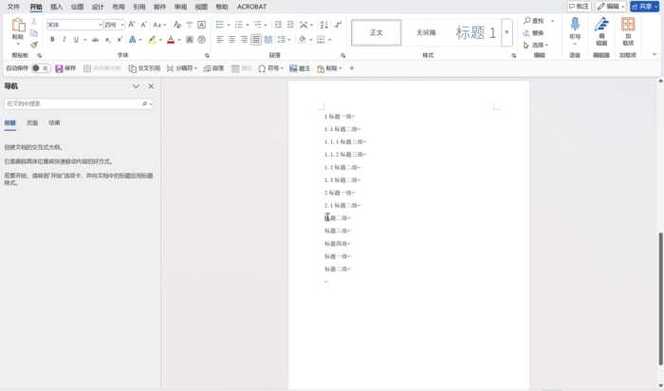Center-align the text

tap(232, 39)
